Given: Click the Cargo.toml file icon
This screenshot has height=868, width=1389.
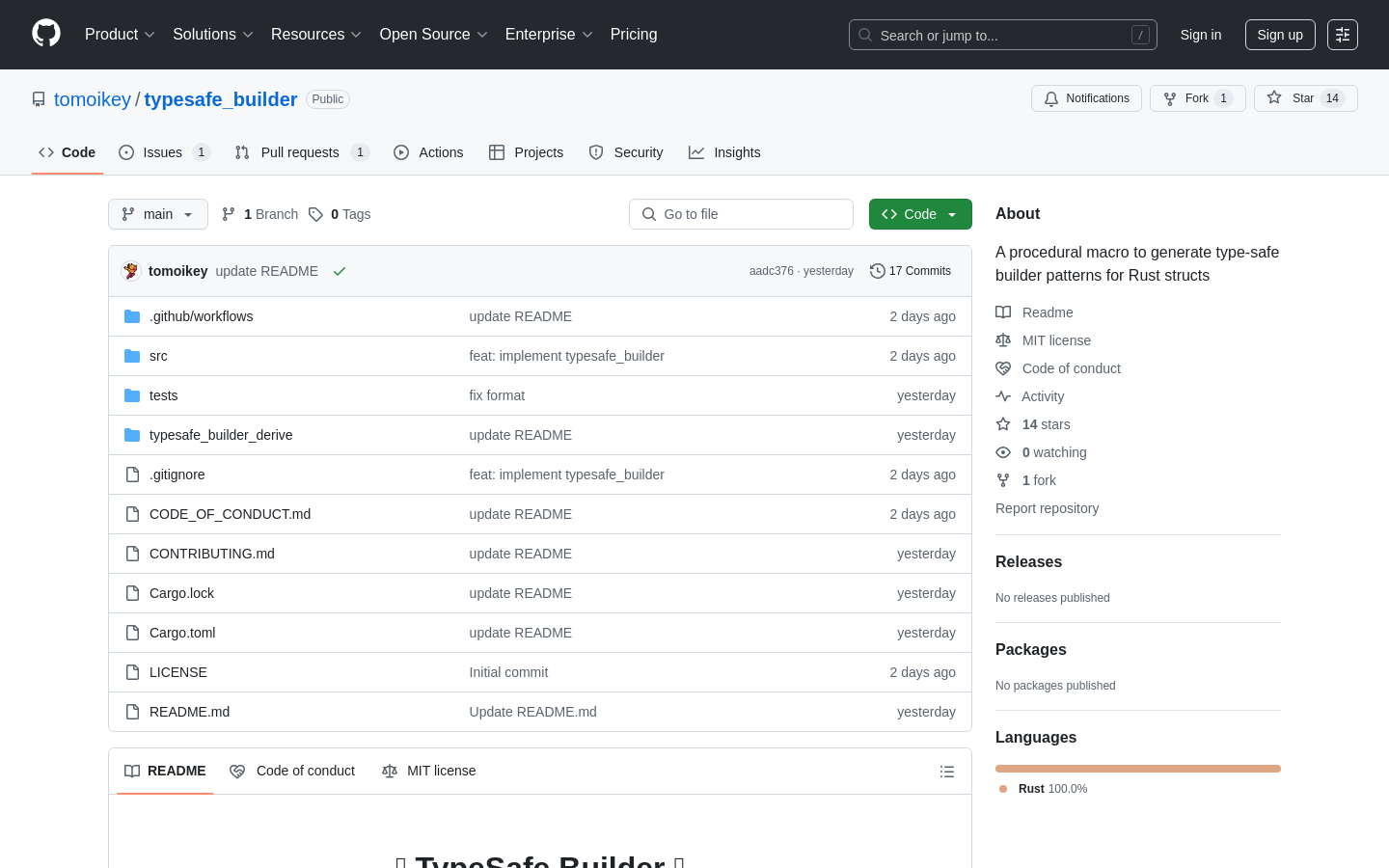Looking at the screenshot, I should pyautogui.click(x=132, y=633).
